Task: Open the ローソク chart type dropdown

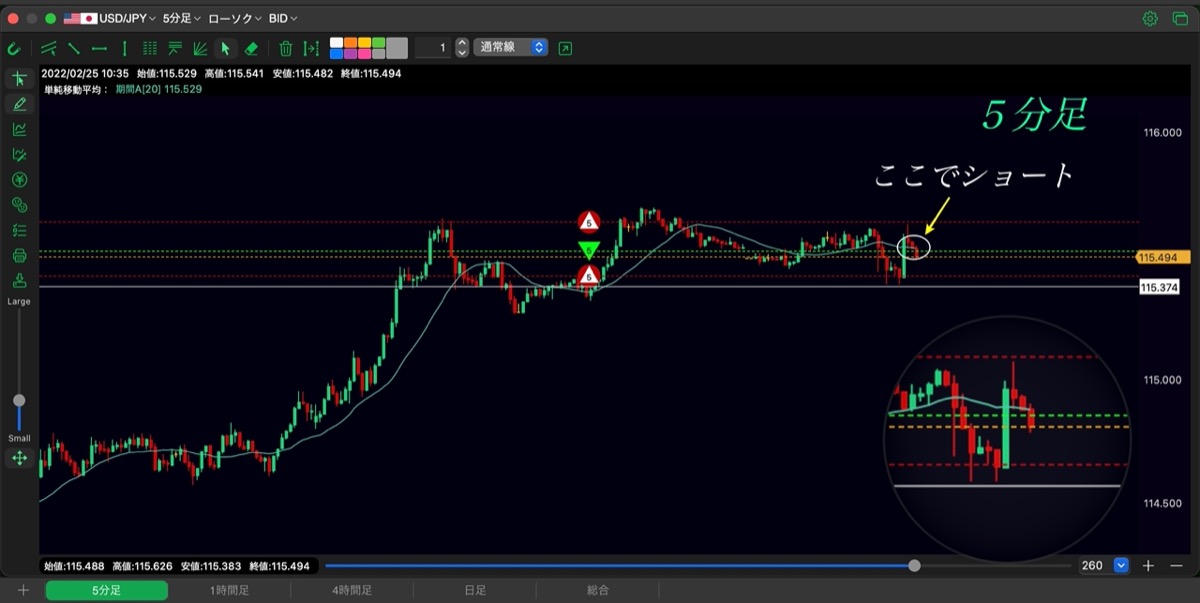Action: click(x=235, y=18)
